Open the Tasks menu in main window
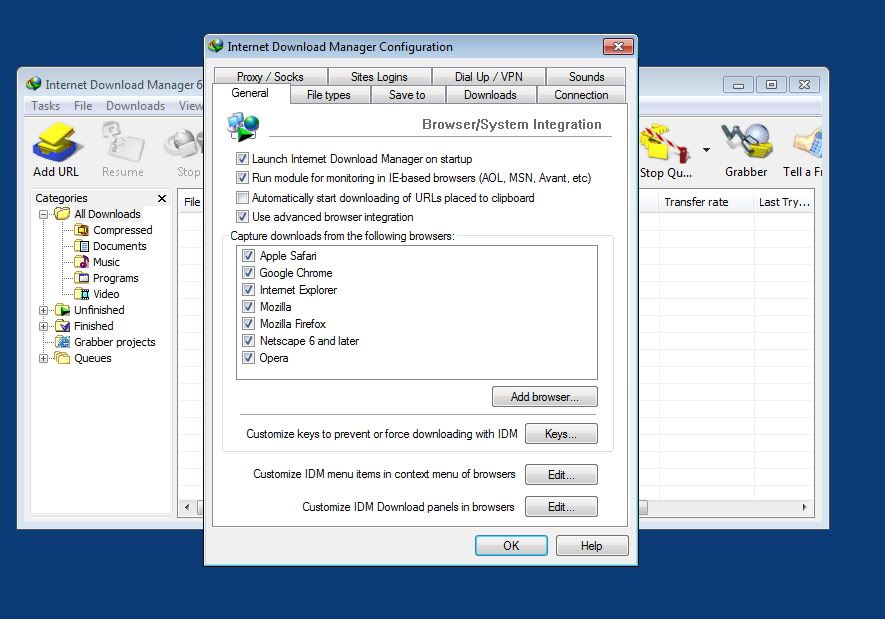885x619 pixels. pyautogui.click(x=46, y=106)
